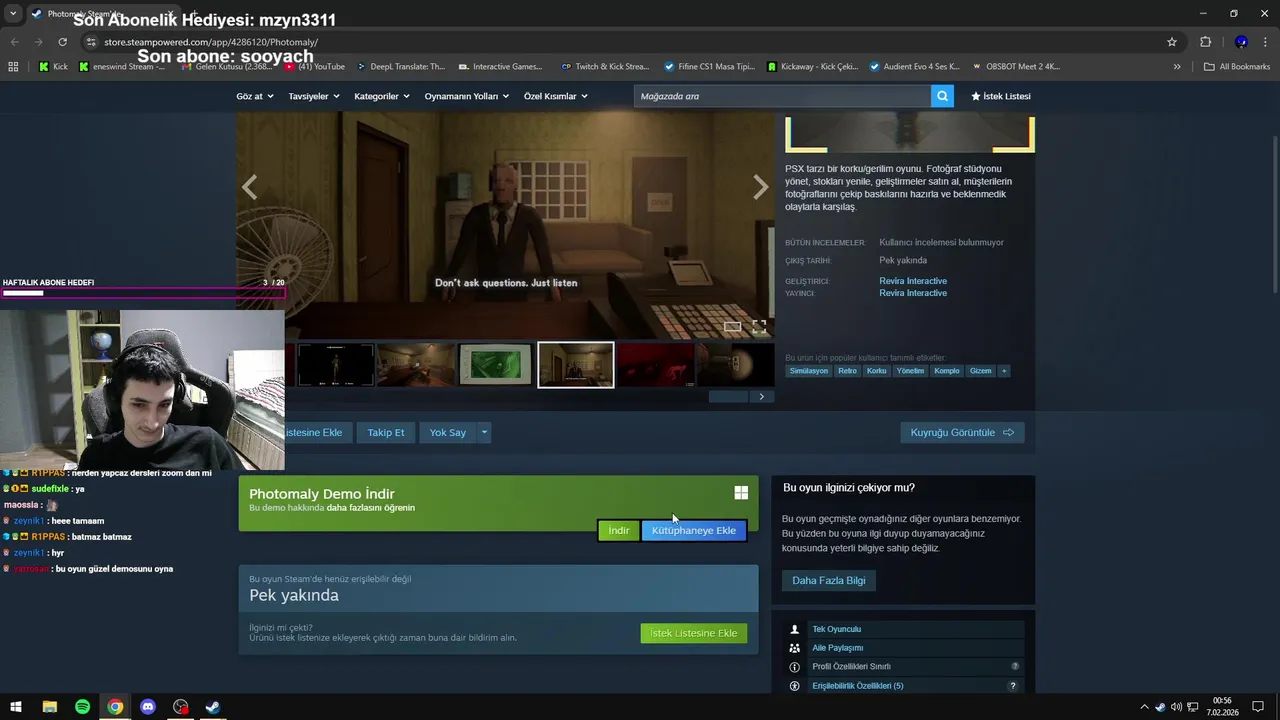Reload the page in Chrome

pyautogui.click(x=62, y=42)
